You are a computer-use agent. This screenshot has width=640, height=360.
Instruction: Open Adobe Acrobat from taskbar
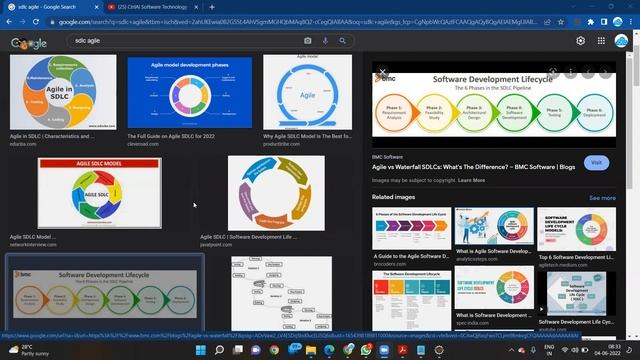pyautogui.click(x=402, y=350)
